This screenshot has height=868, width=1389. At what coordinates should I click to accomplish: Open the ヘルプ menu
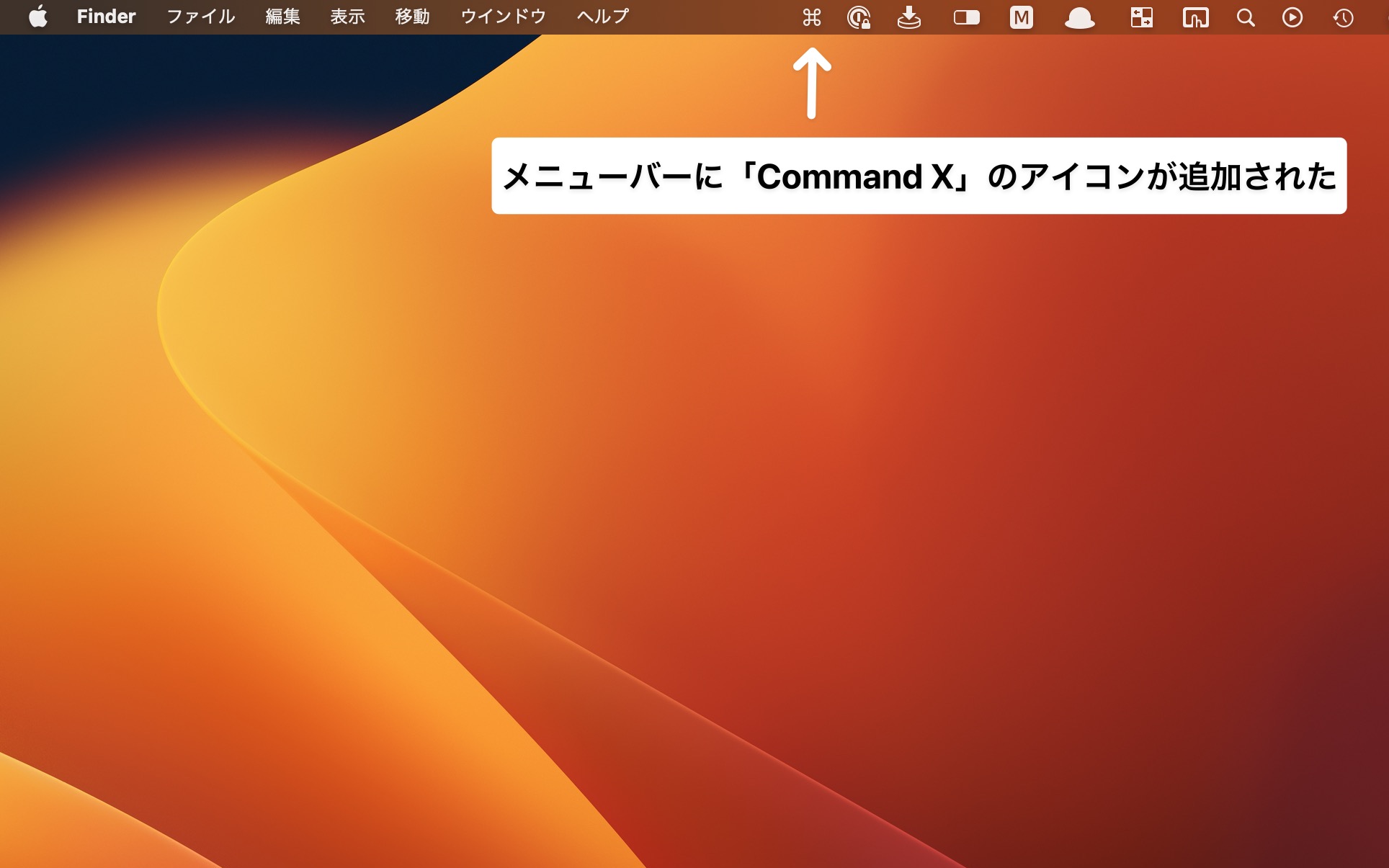tap(602, 16)
